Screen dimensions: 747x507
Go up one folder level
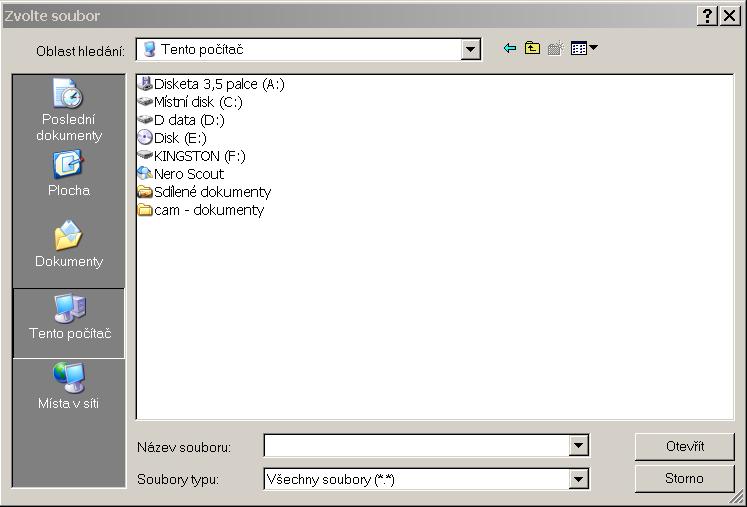coord(532,49)
